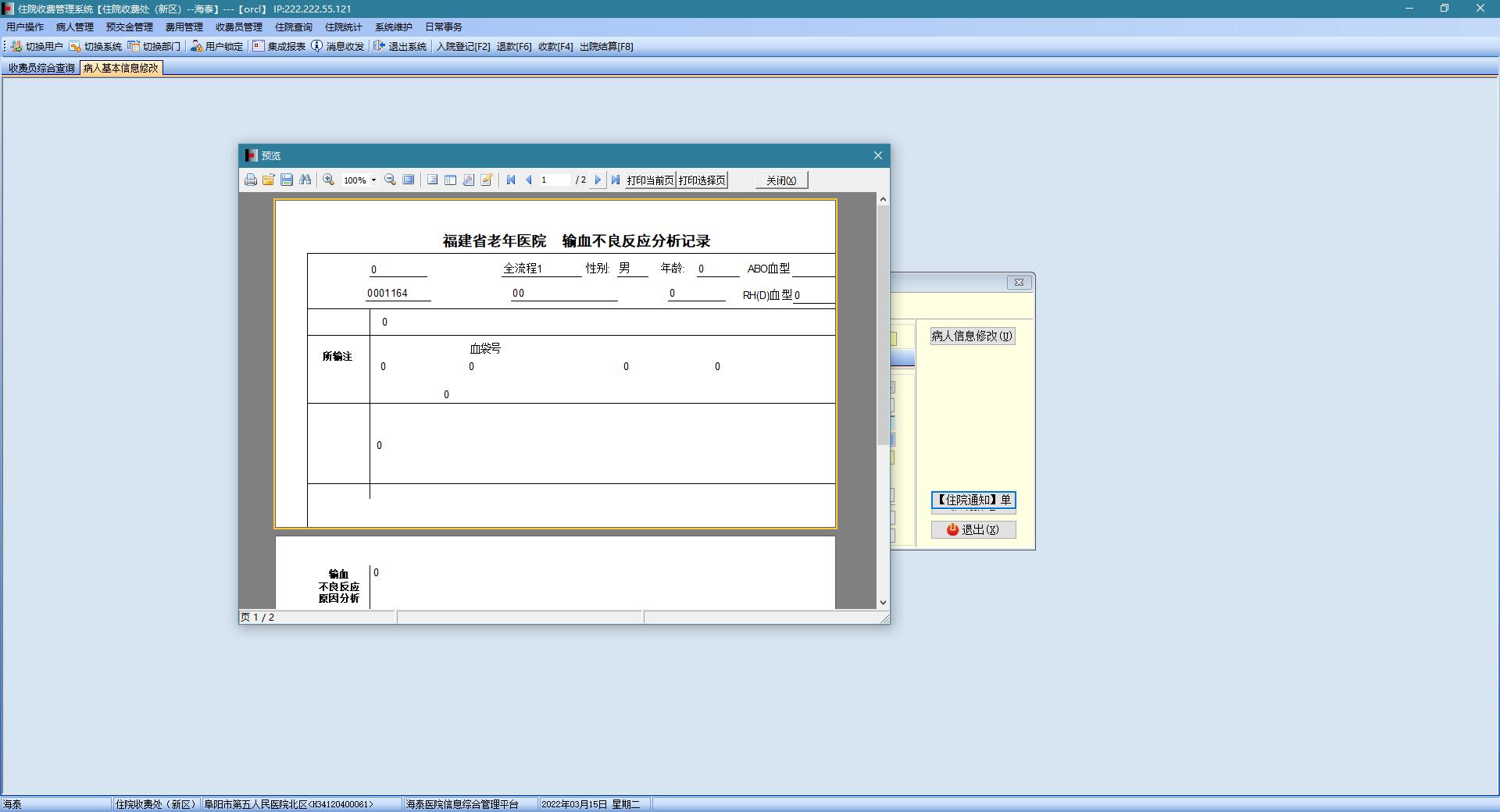The image size is (1500, 812).
Task: Click the value 0001164 in the report
Action: [x=387, y=294]
